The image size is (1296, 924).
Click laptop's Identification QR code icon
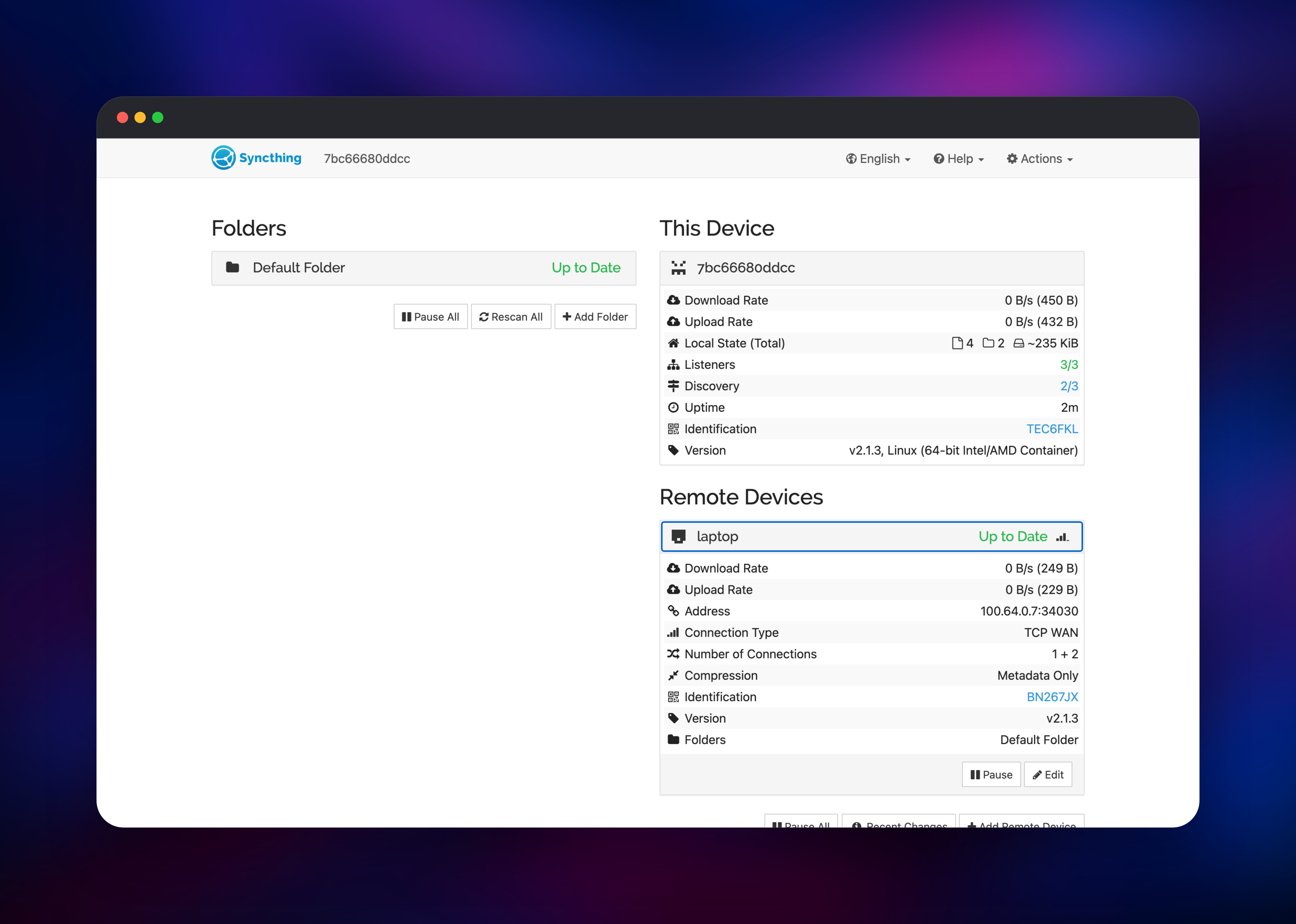[673, 697]
